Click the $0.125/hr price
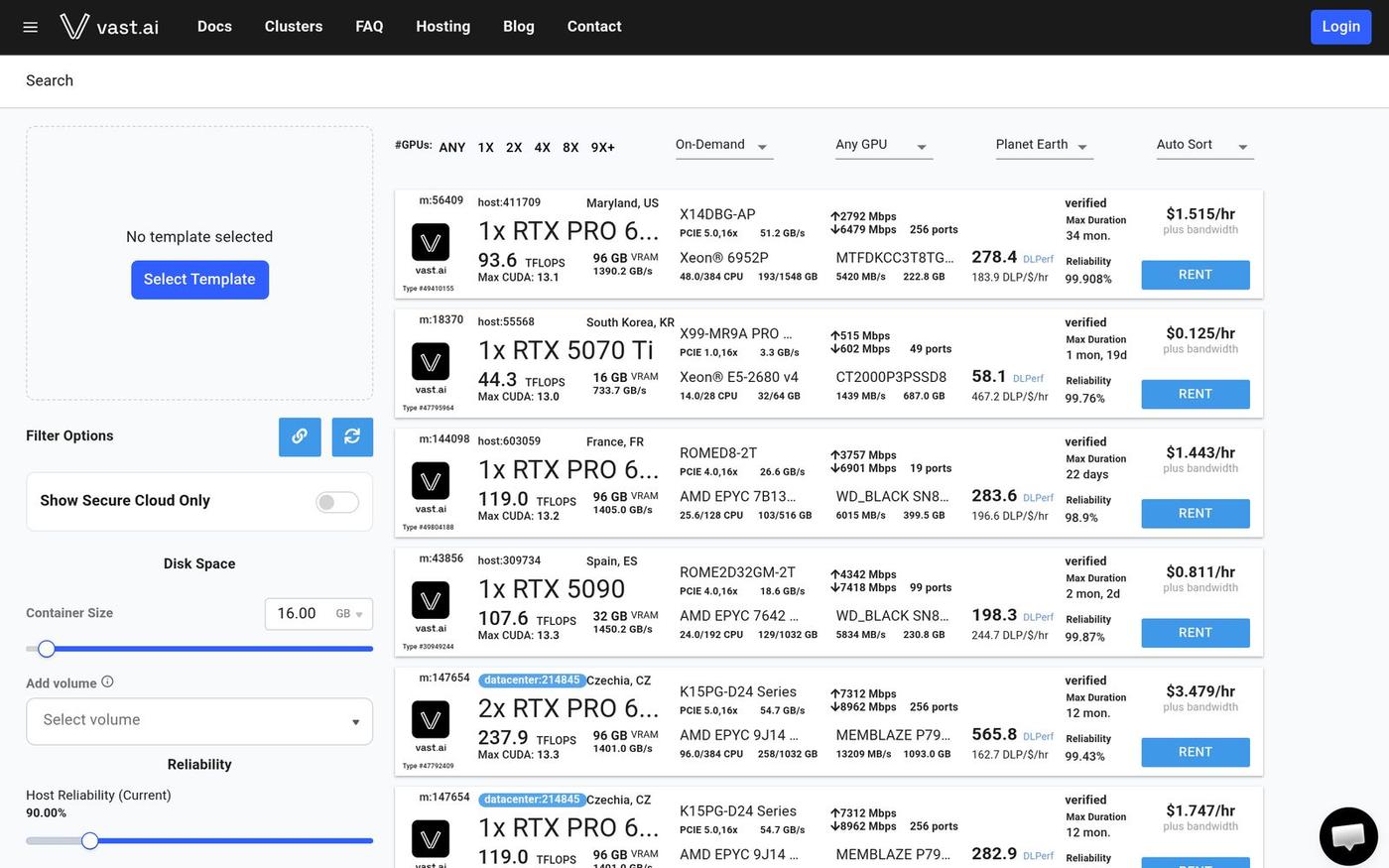This screenshot has height=868, width=1389. [1200, 333]
